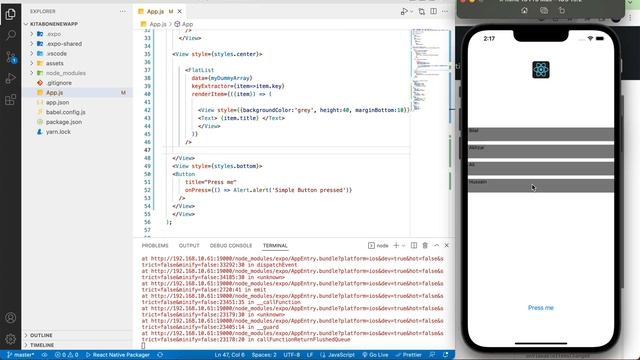The image size is (640, 360).
Task: Tap the Press me button in simulator
Action: pos(541,308)
